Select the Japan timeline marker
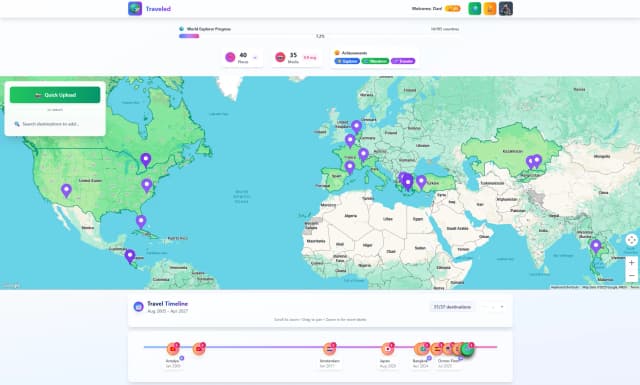Screen dimensions: 640x385 [x=388, y=349]
